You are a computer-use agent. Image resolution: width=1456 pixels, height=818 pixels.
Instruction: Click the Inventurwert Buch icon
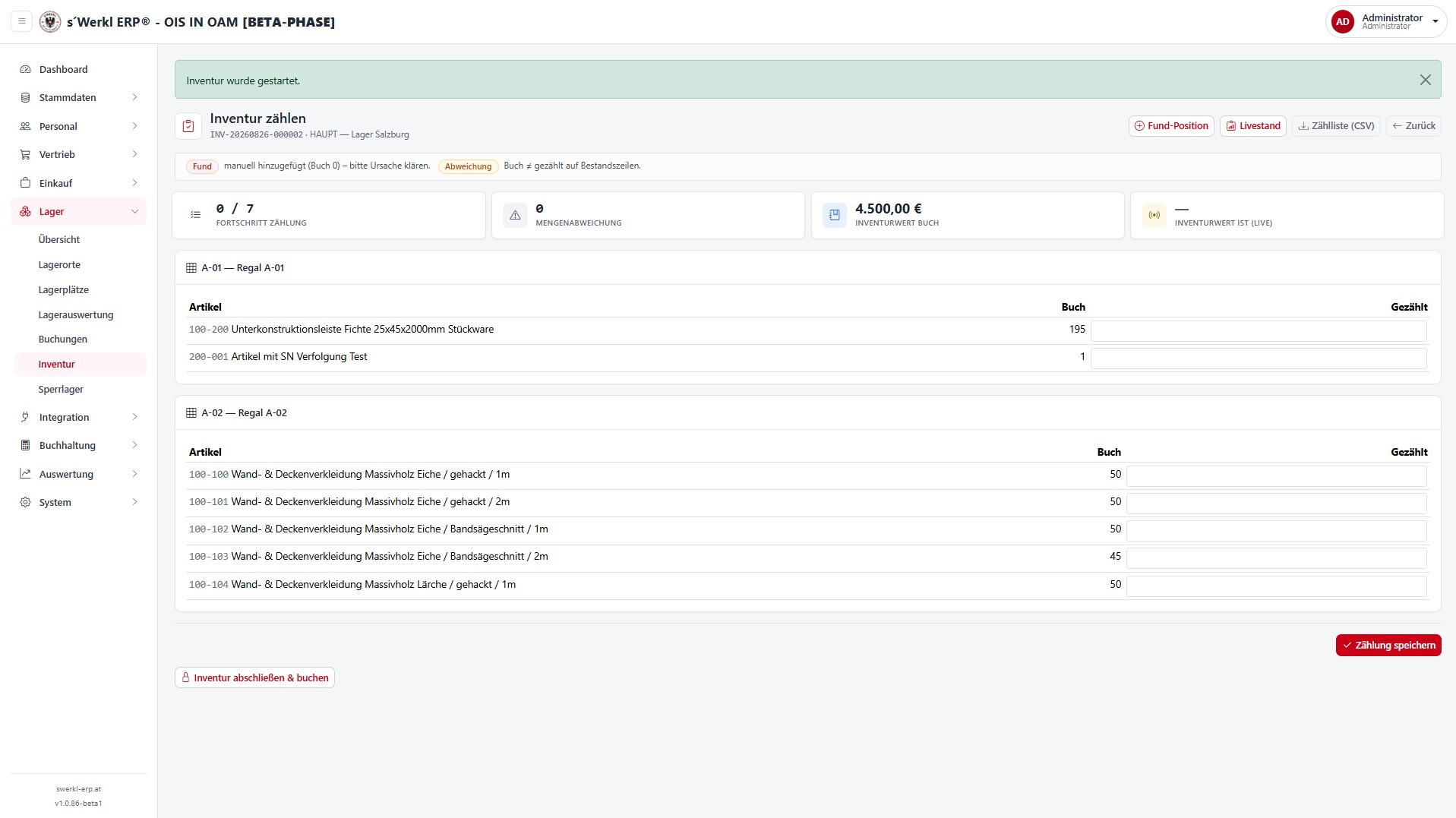834,216
